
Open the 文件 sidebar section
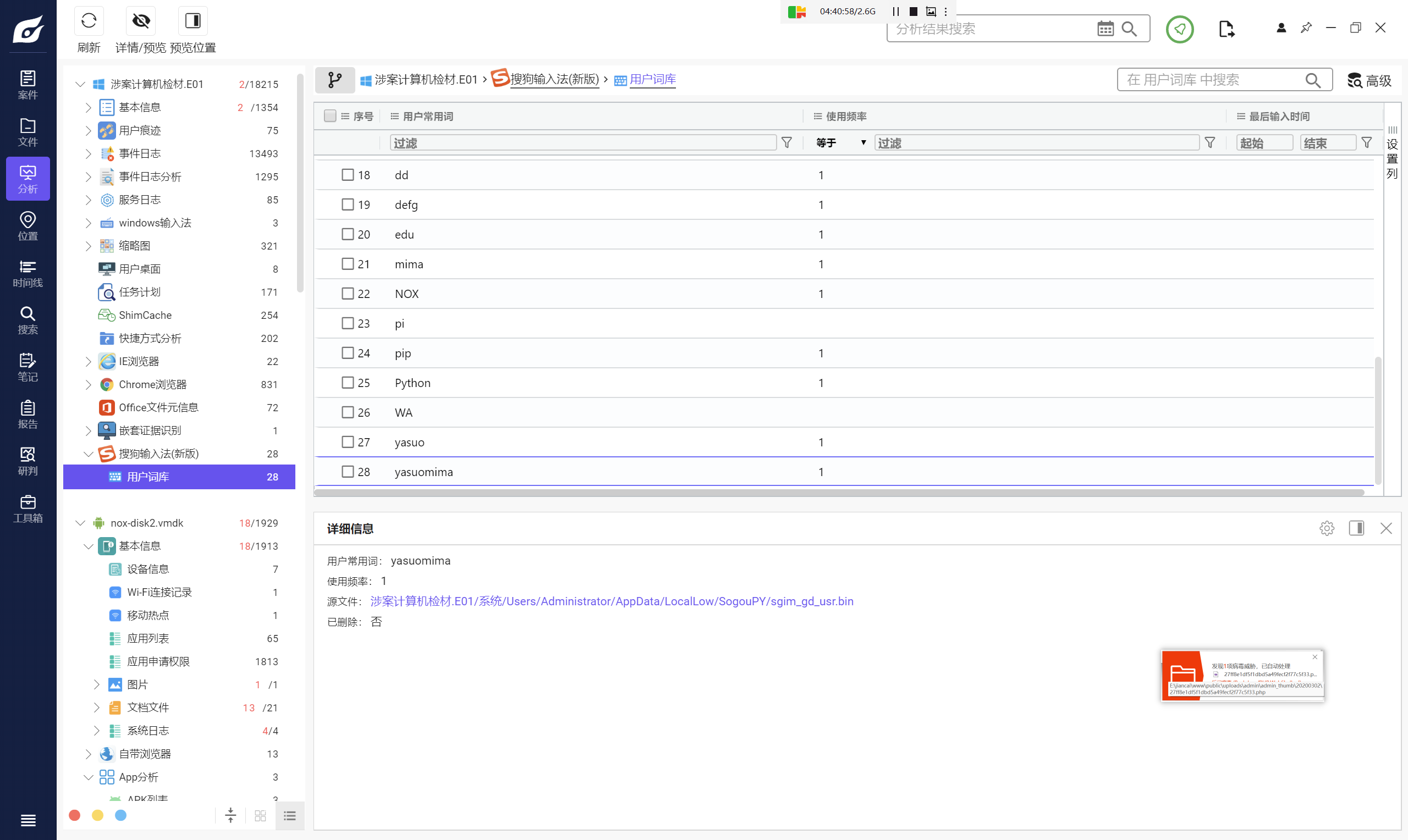tap(28, 132)
